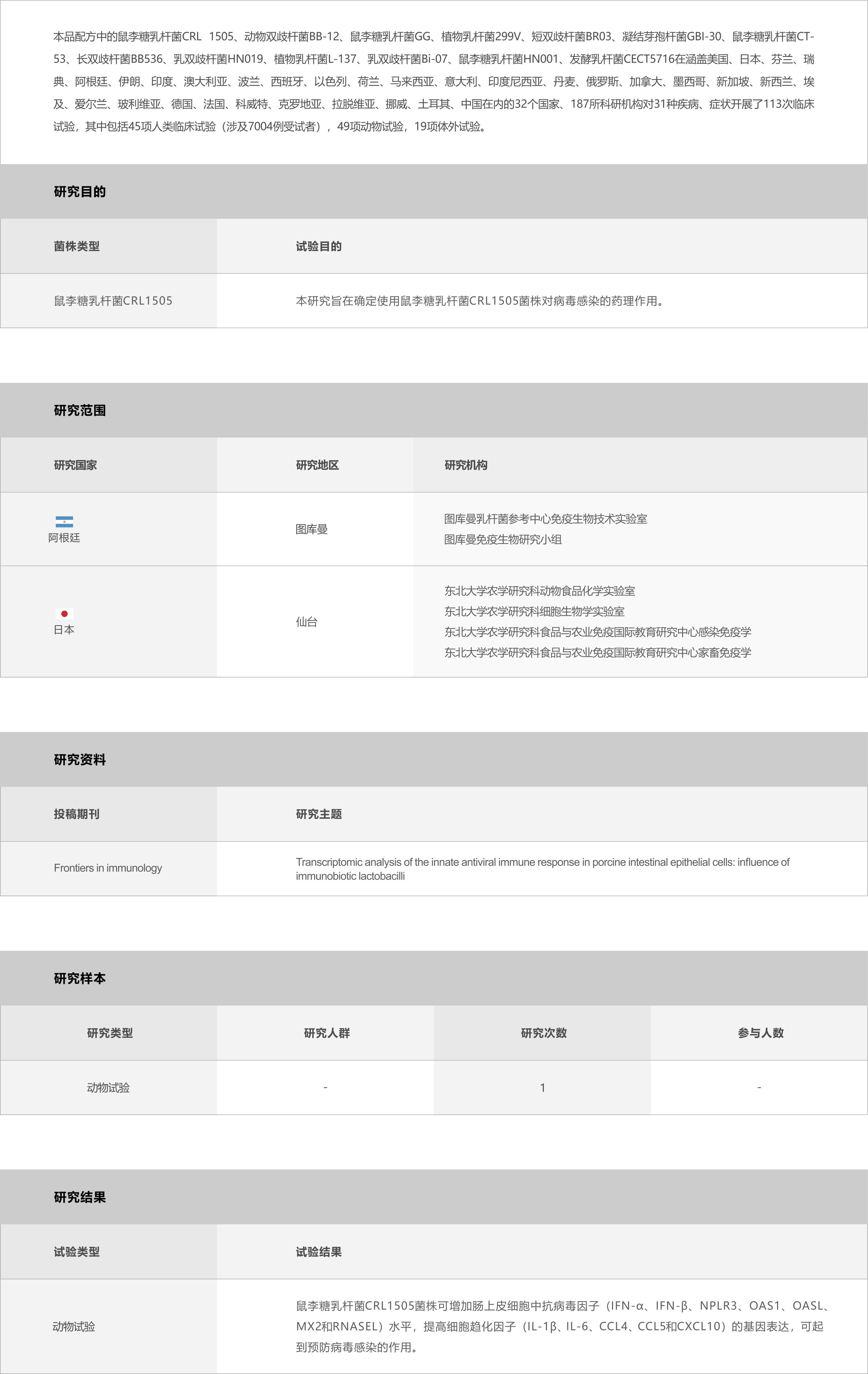The height and width of the screenshot is (1374, 868).
Task: Select the 研究结果 section header
Action: click(x=434, y=1196)
